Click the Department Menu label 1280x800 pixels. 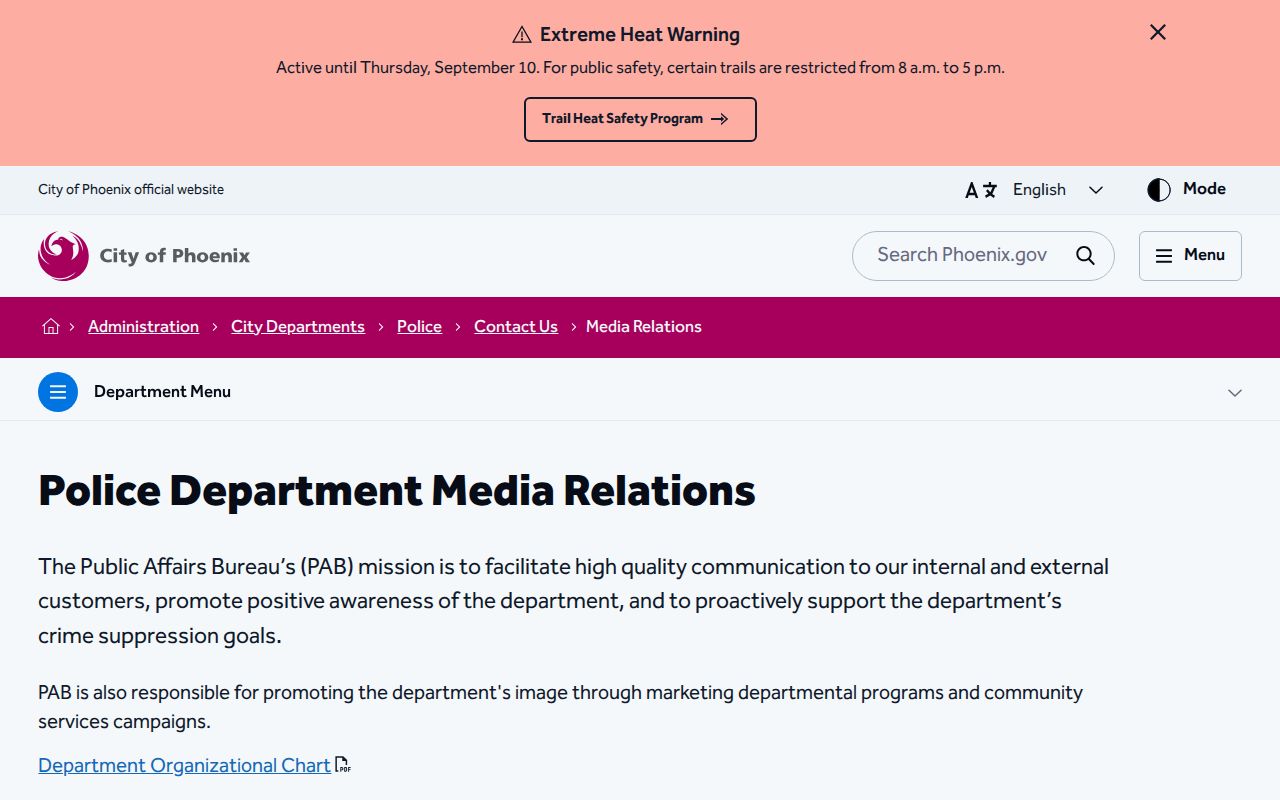point(162,392)
